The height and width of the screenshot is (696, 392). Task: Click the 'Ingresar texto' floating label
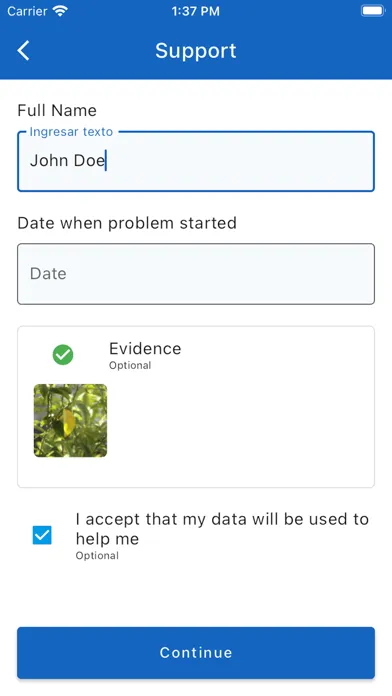point(71,132)
